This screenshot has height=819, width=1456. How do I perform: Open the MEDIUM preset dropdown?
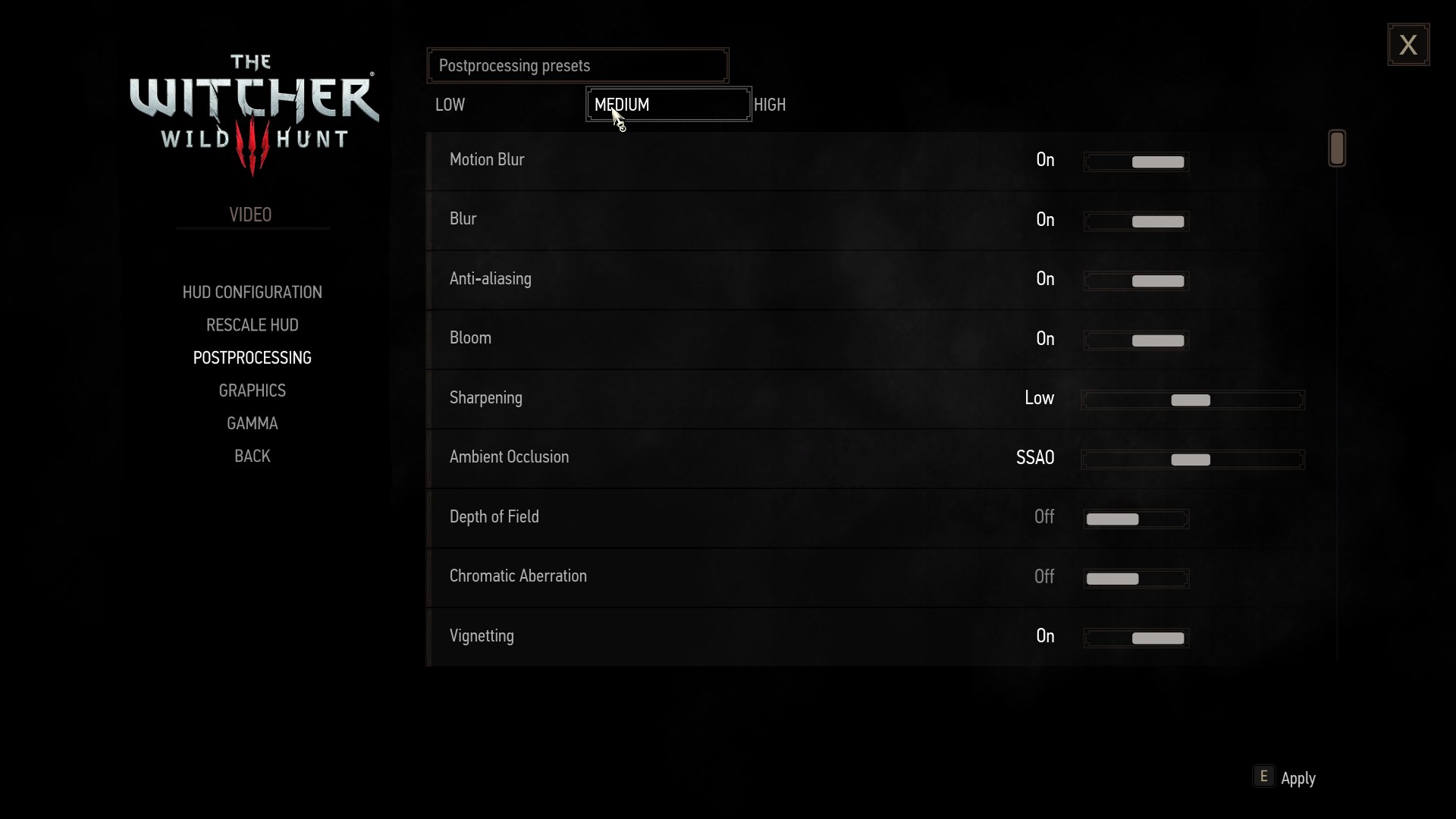coord(668,105)
